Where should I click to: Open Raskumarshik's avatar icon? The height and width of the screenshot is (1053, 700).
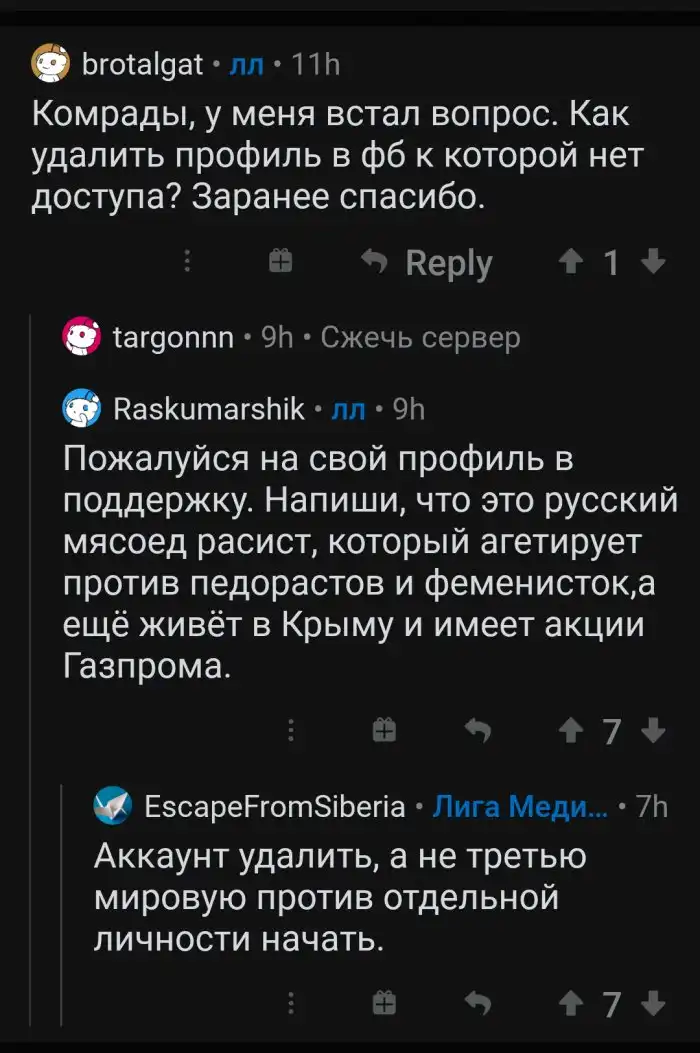coord(82,407)
